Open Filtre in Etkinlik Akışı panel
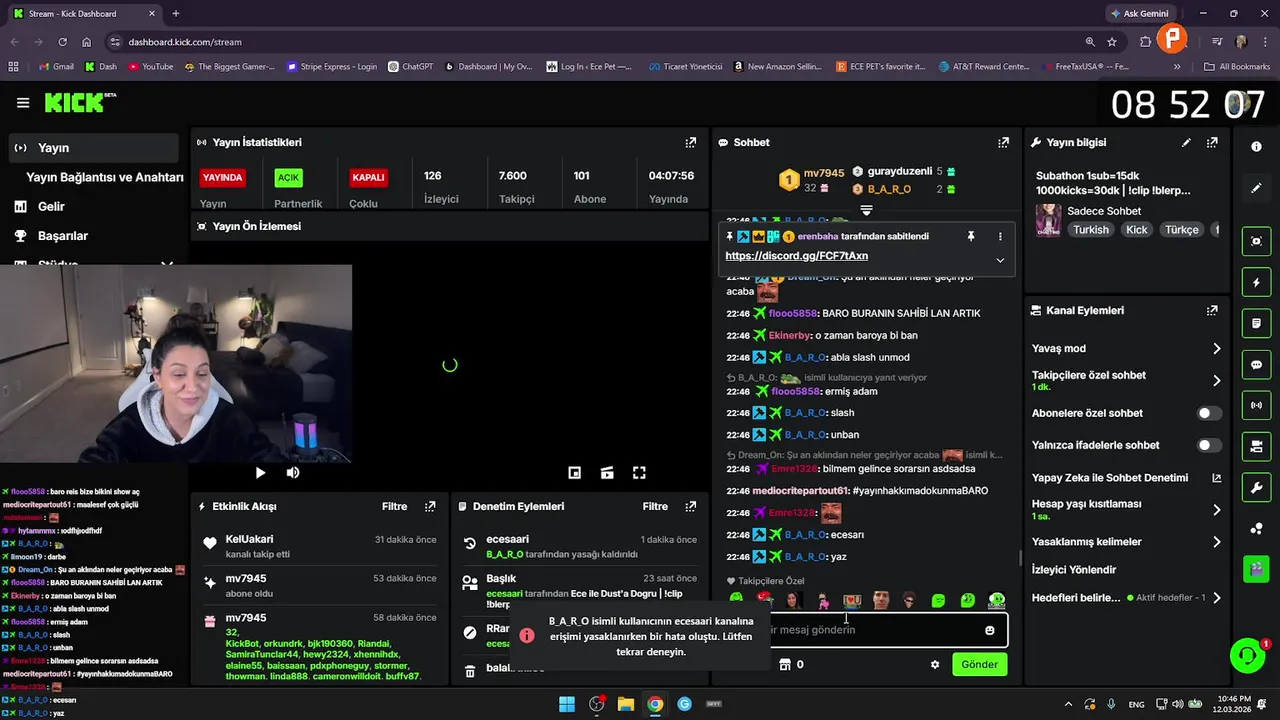Image resolution: width=1280 pixels, height=720 pixels. point(395,507)
